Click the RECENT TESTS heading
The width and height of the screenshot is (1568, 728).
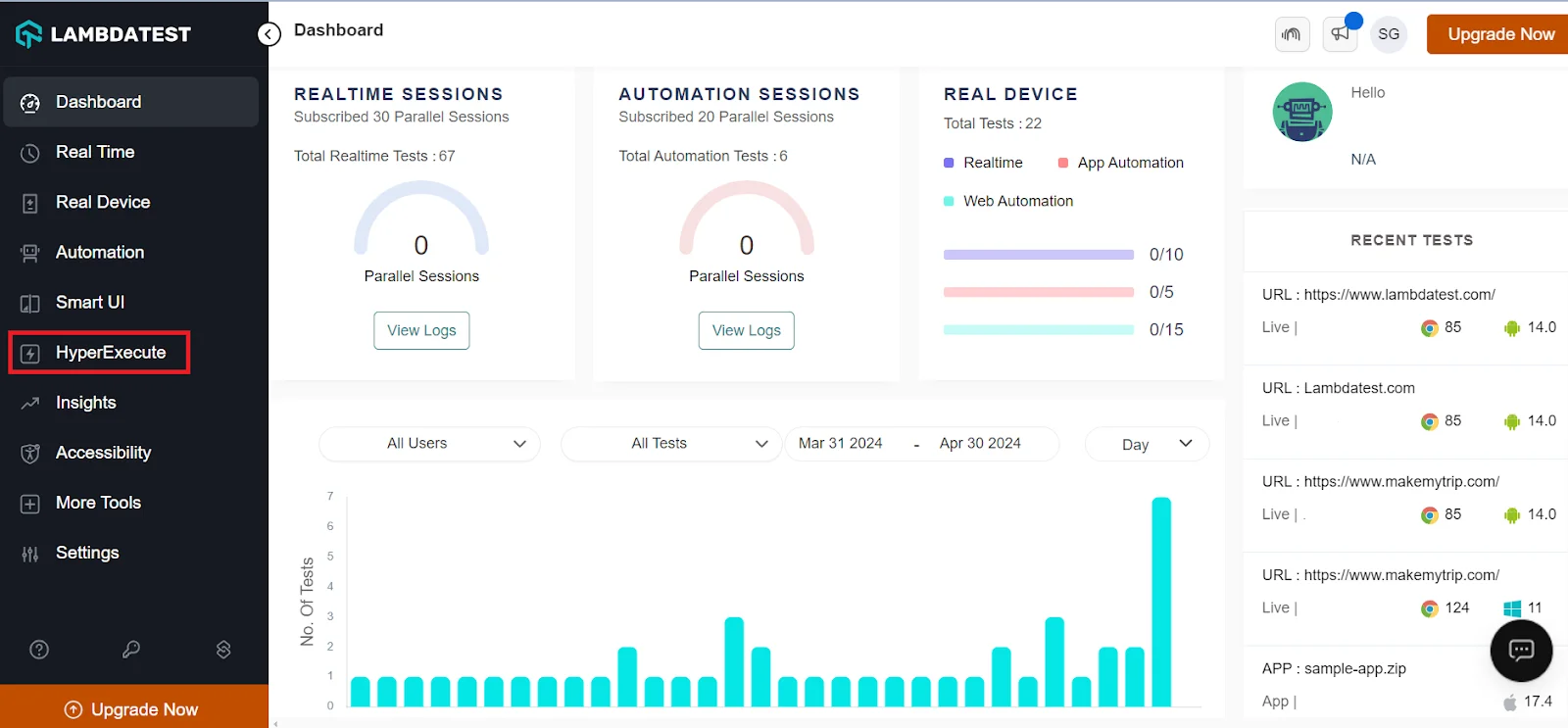(x=1411, y=240)
